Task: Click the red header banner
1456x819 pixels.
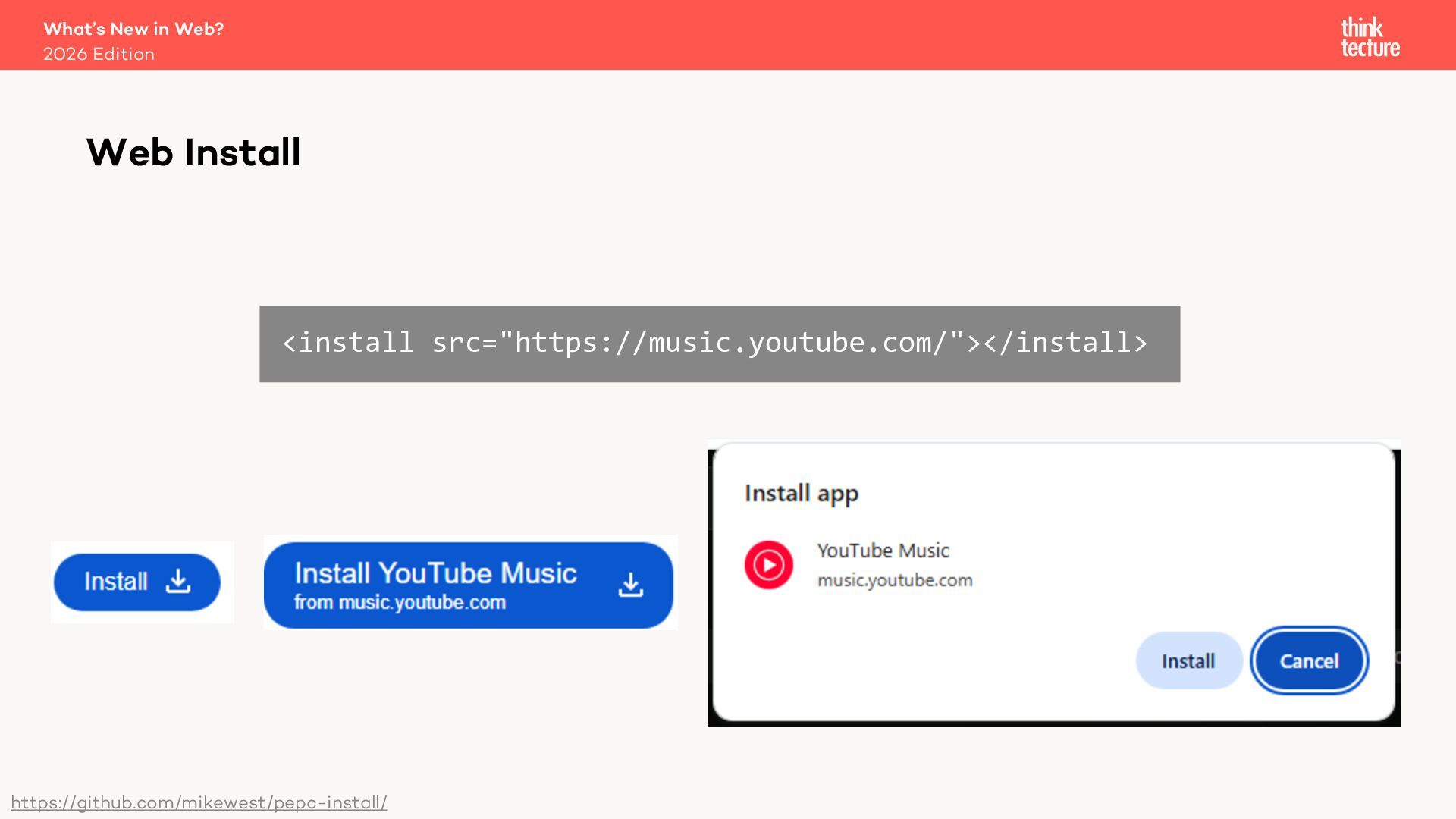Action: coord(728,35)
